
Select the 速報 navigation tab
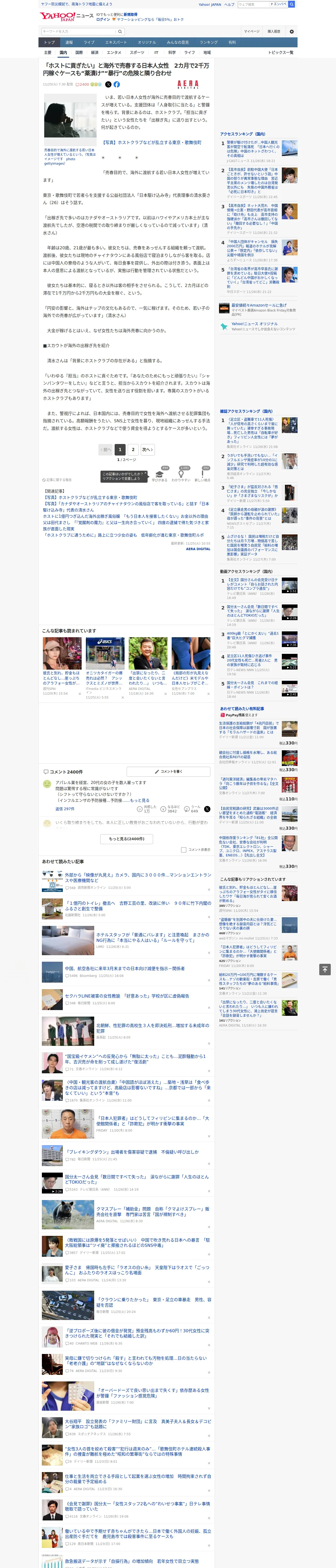[x=69, y=43]
